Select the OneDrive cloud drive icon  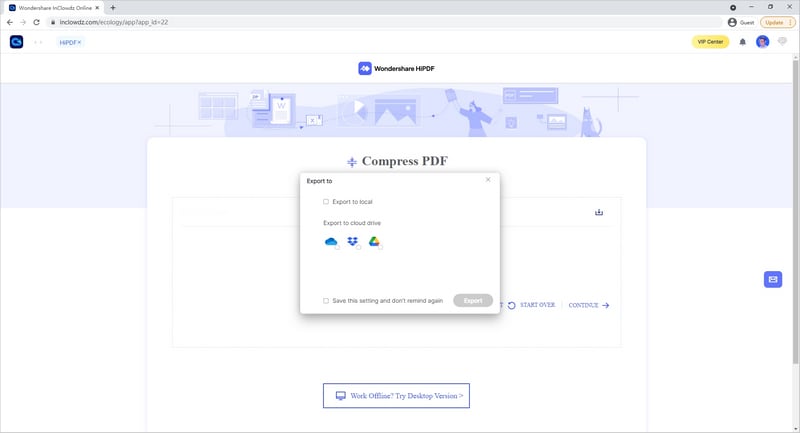tap(331, 242)
